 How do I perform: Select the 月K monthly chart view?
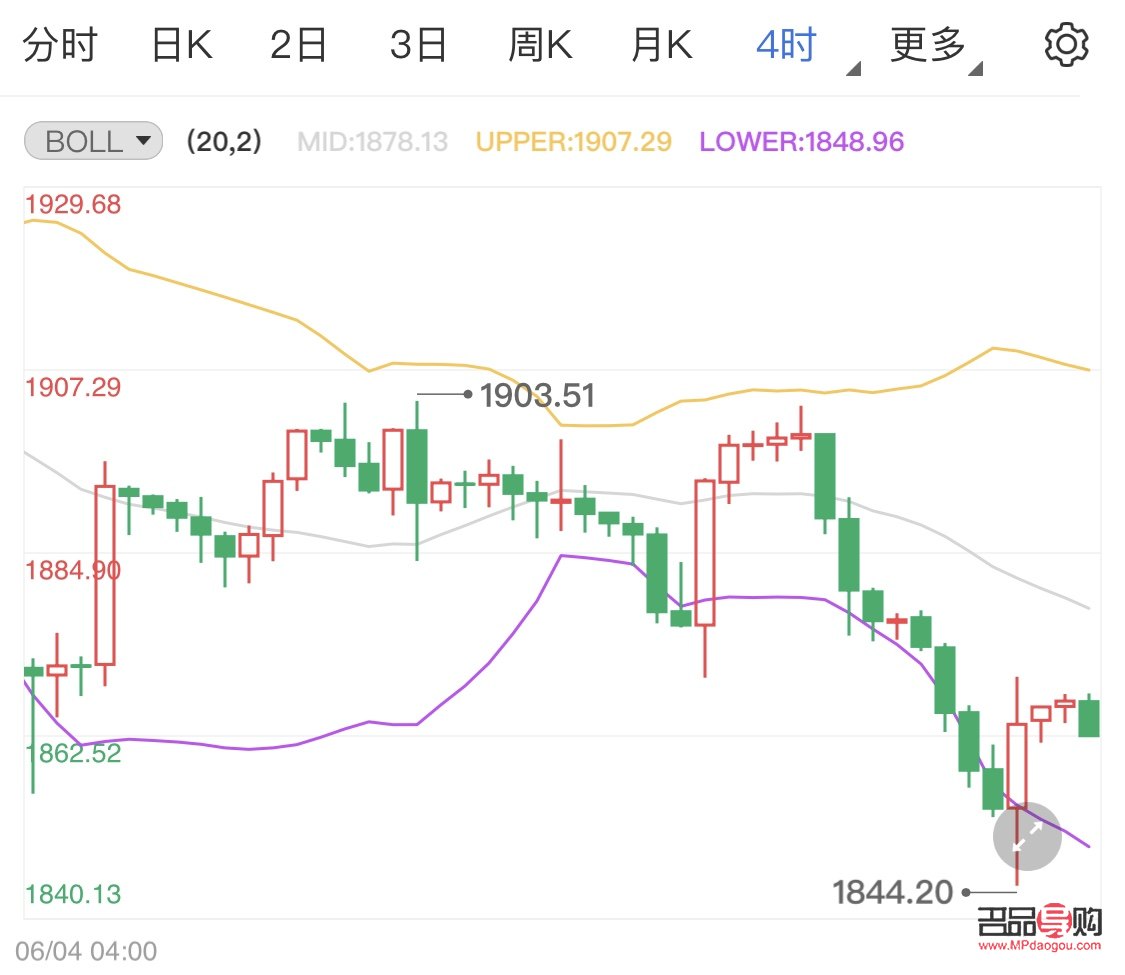point(659,43)
